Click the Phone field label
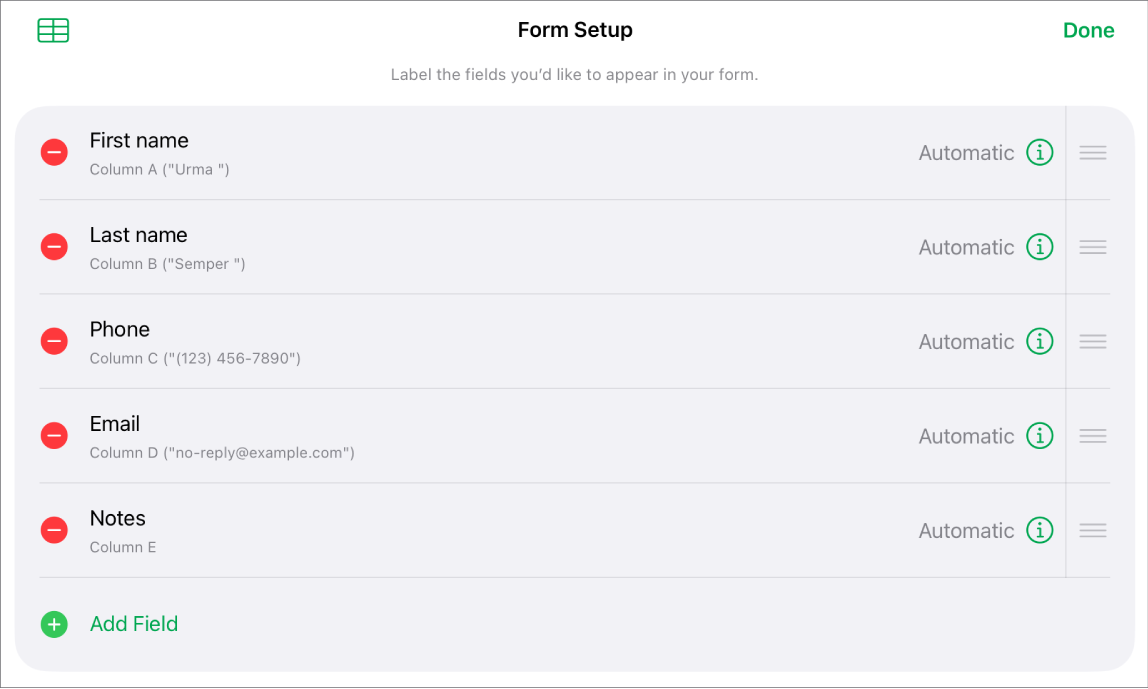This screenshot has height=689, width=1148. (119, 329)
